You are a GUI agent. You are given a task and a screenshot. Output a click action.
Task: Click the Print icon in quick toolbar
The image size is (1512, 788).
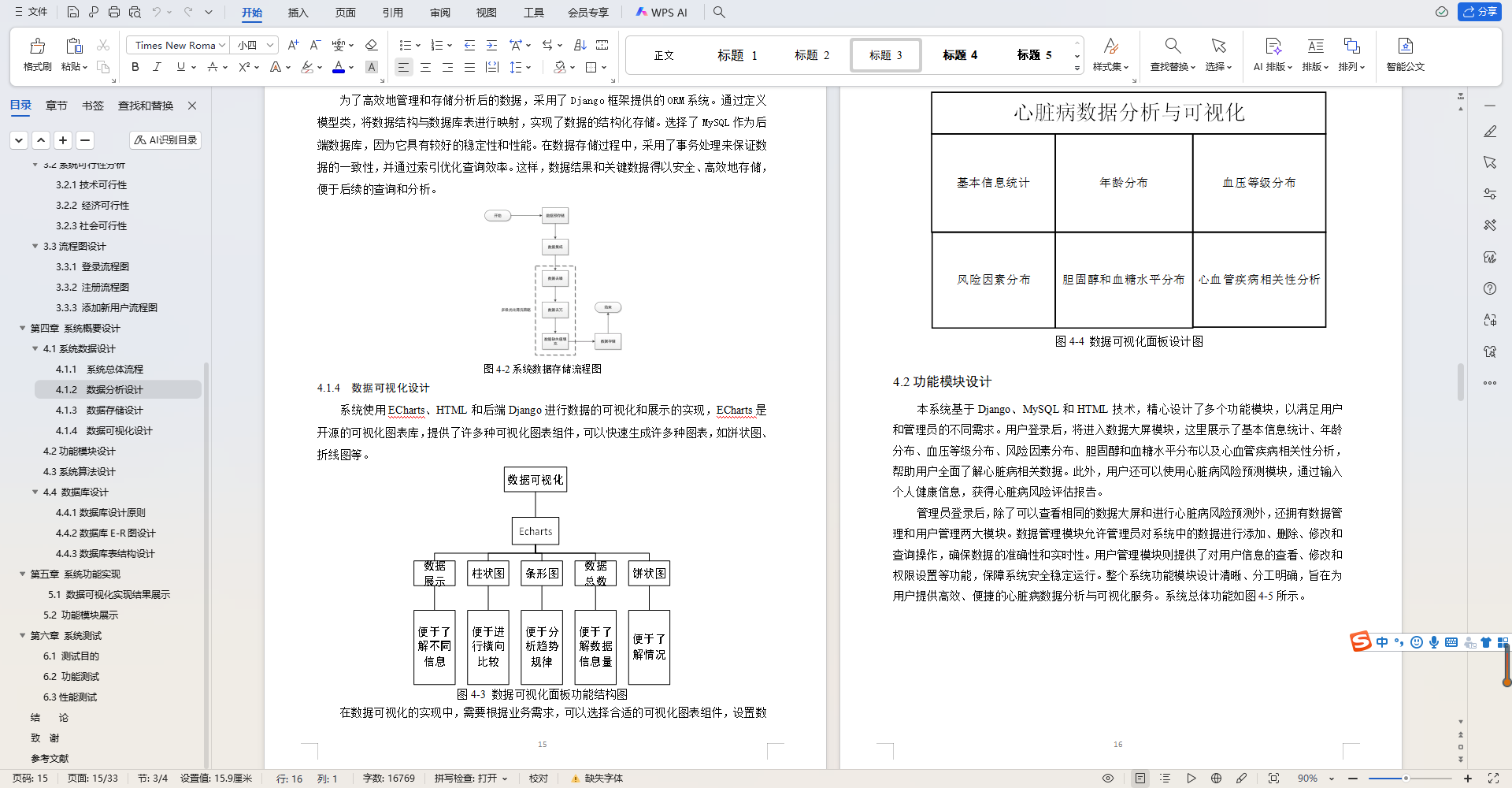pyautogui.click(x=114, y=12)
